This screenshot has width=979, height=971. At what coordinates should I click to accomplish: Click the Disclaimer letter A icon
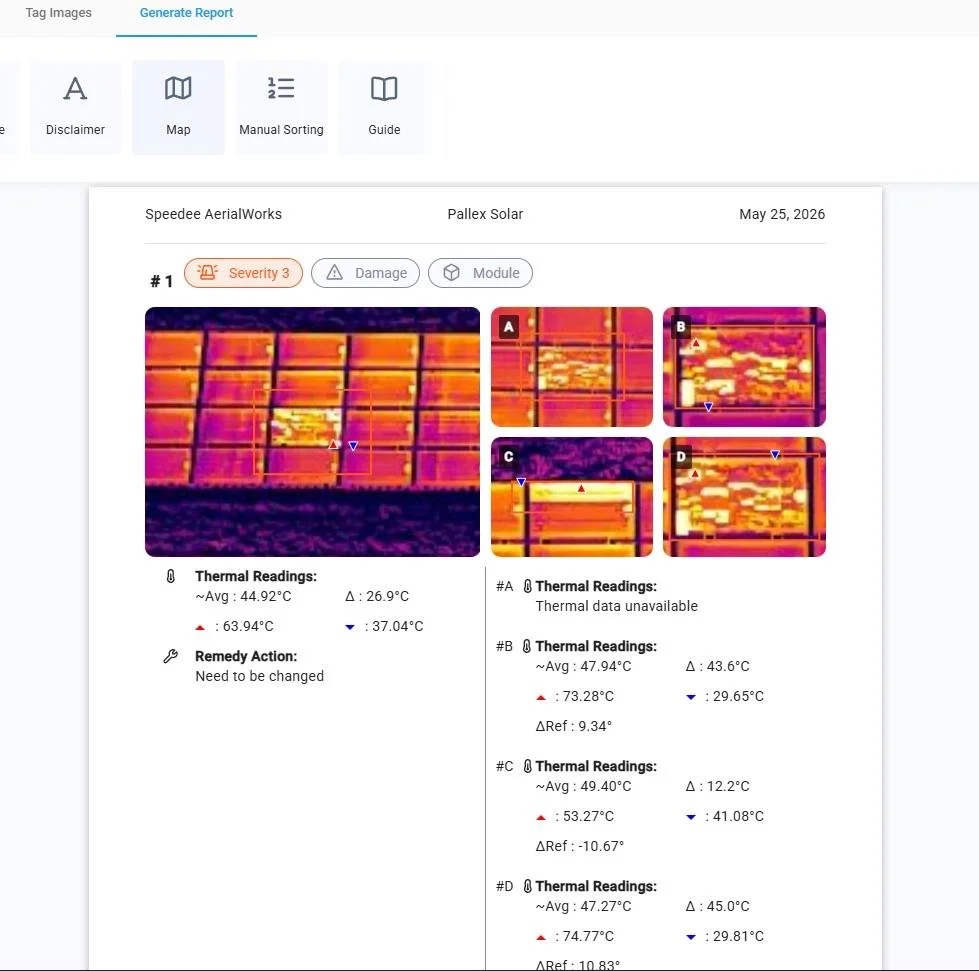pyautogui.click(x=75, y=89)
